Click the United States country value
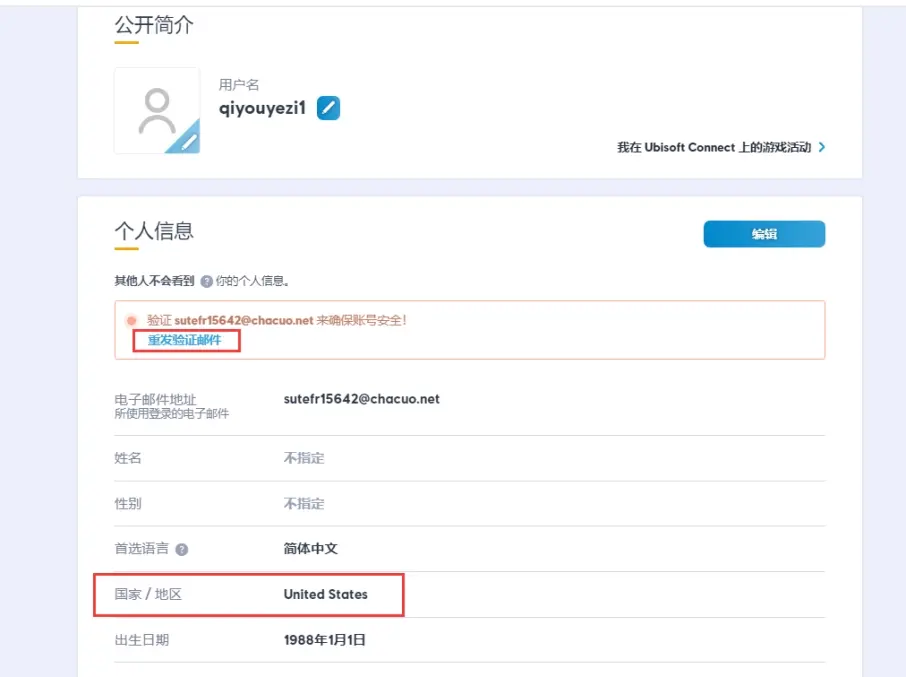 point(325,594)
